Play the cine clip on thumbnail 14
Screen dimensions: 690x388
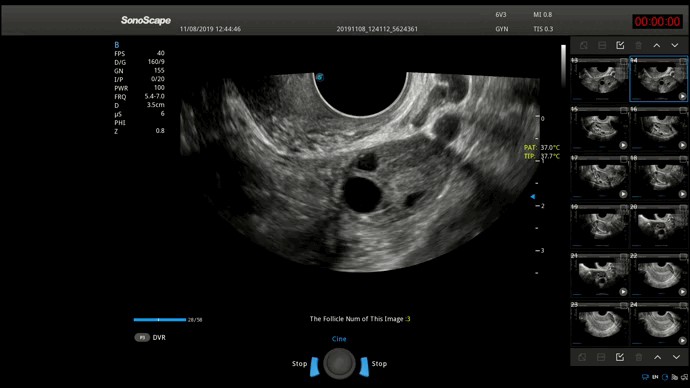[x=682, y=96]
